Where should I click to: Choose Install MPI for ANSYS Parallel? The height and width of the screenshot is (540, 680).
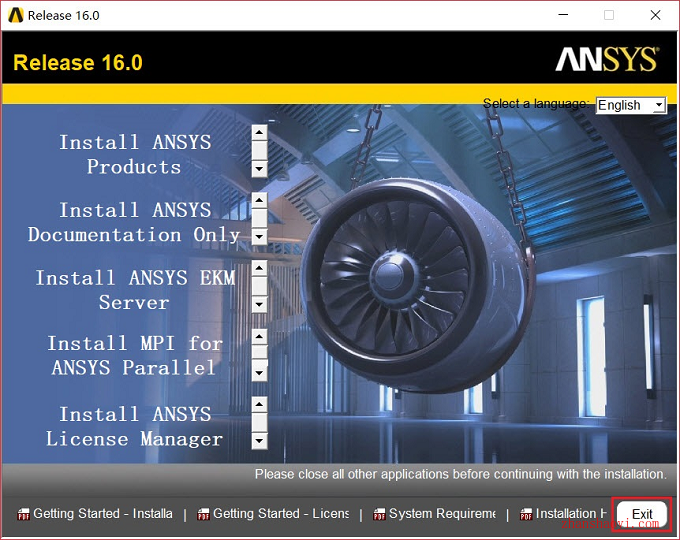tap(135, 356)
